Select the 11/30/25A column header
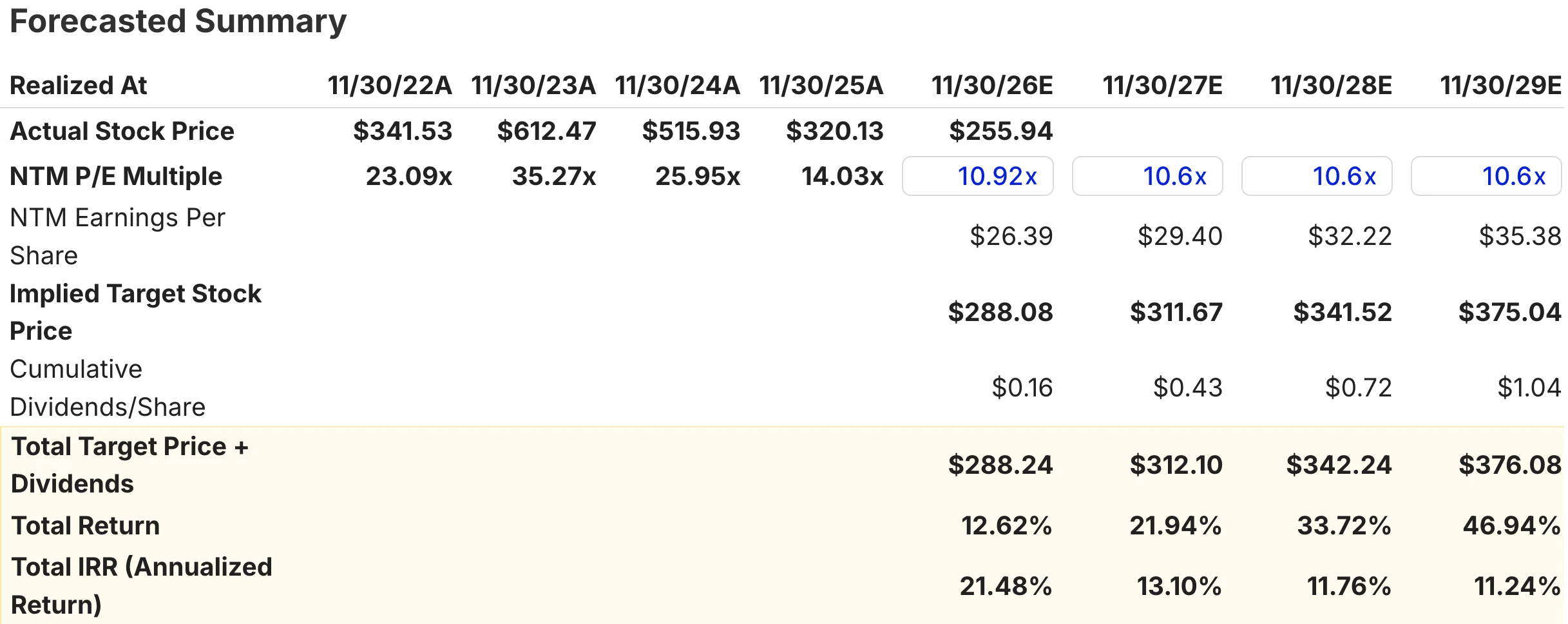The height and width of the screenshot is (624, 1568). [821, 85]
